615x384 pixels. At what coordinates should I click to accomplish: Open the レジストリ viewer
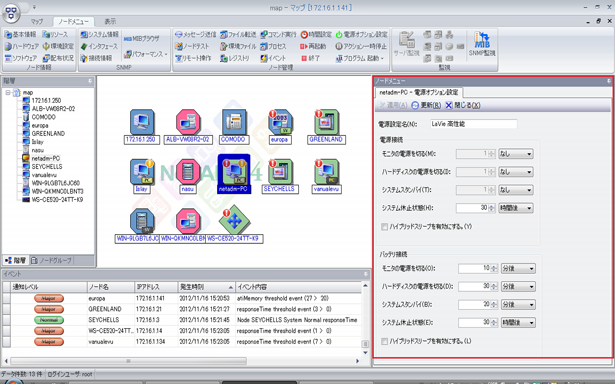[235, 58]
